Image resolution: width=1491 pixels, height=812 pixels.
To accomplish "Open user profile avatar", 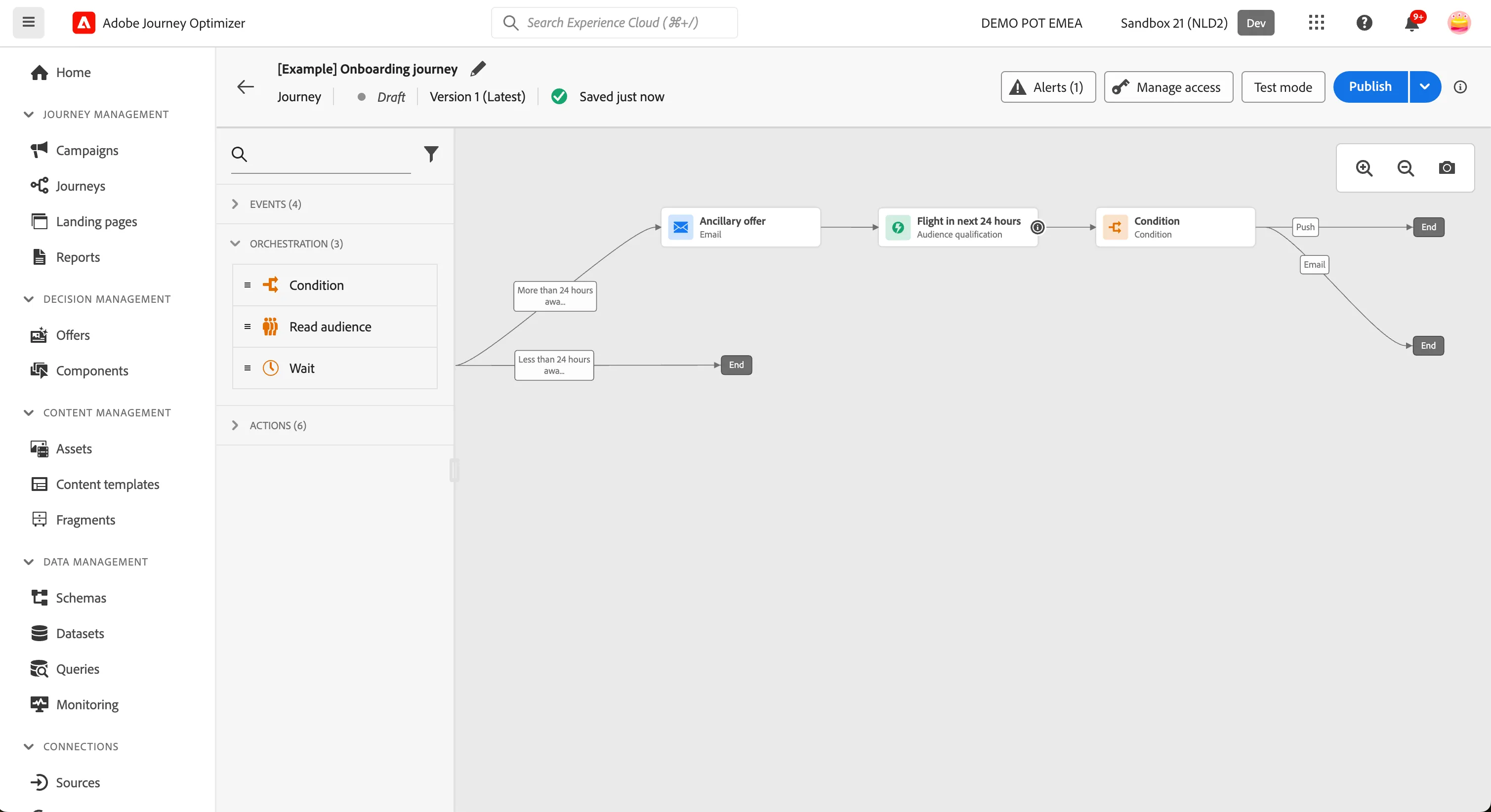I will pos(1458,23).
